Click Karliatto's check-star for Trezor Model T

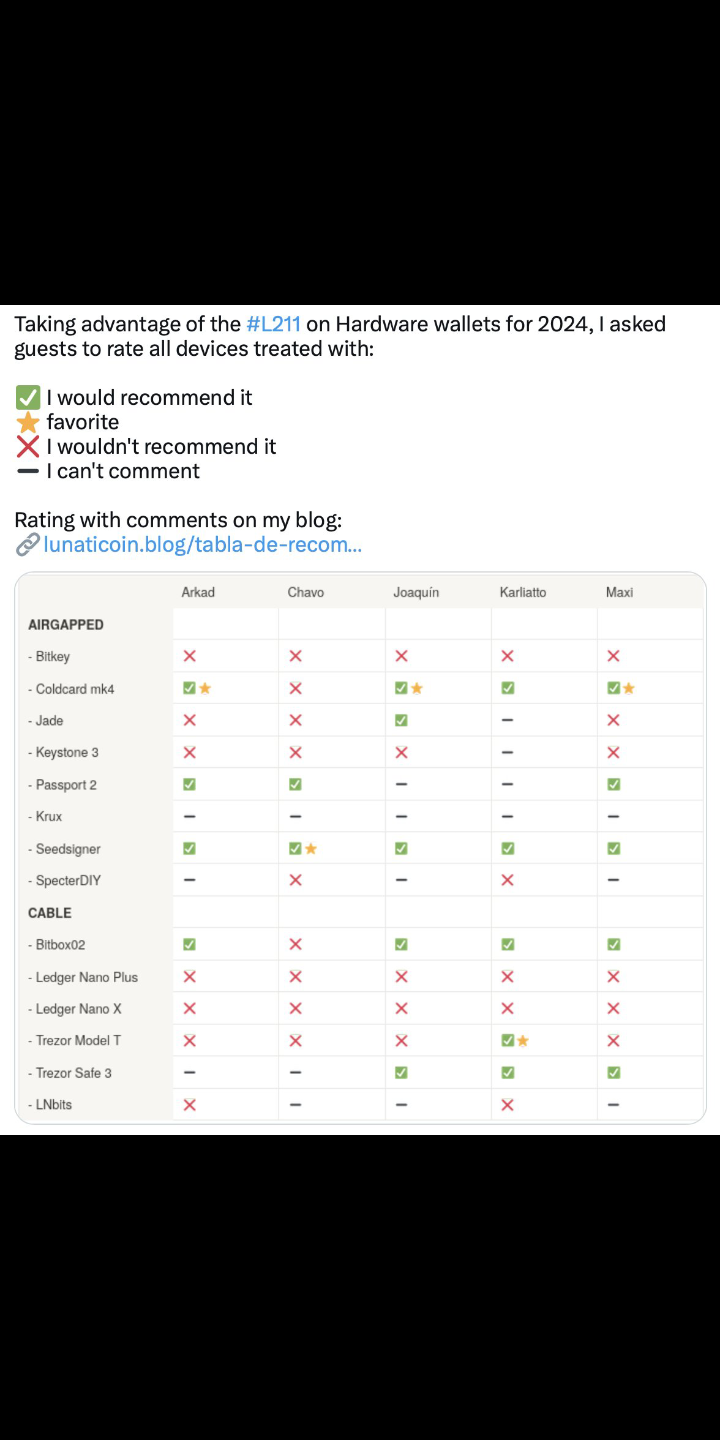coord(515,1041)
